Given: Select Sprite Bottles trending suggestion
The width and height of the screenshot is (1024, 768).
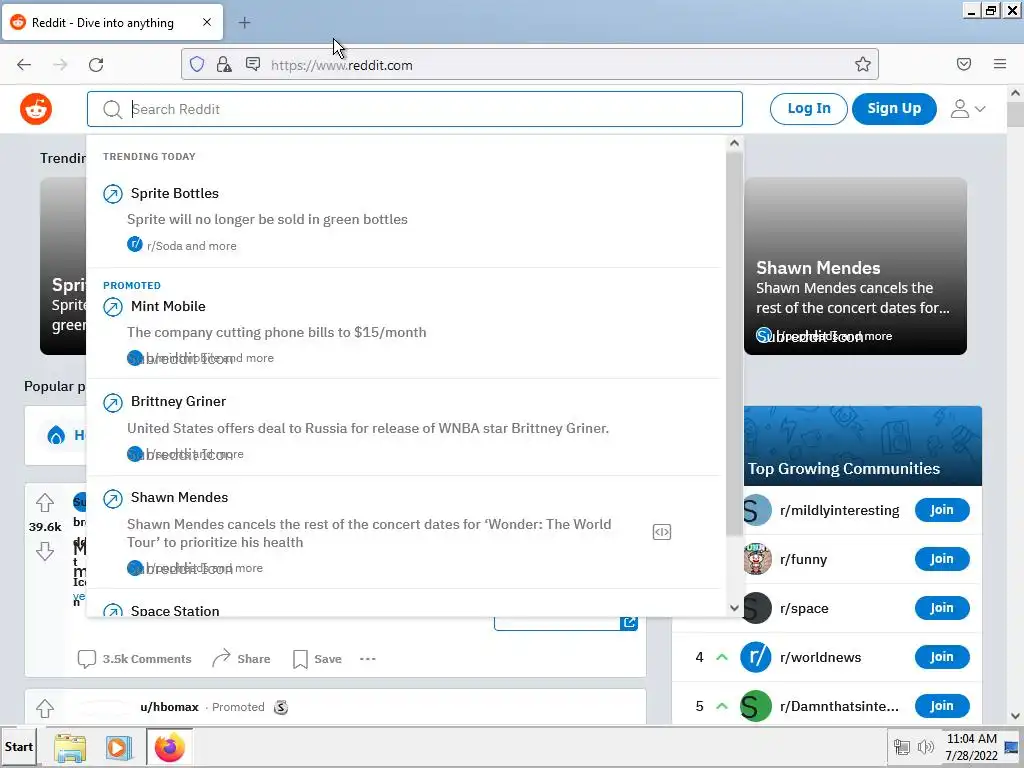Looking at the screenshot, I should click(x=405, y=219).
